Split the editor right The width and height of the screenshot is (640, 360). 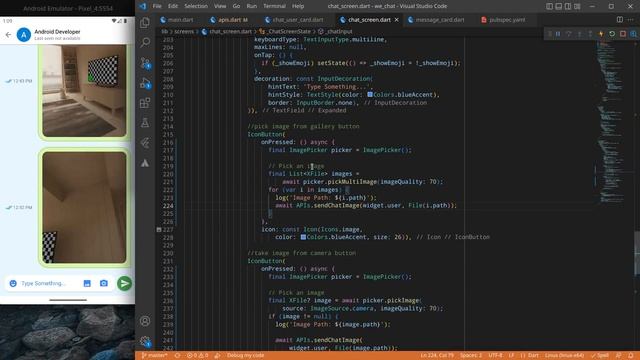tap(620, 20)
